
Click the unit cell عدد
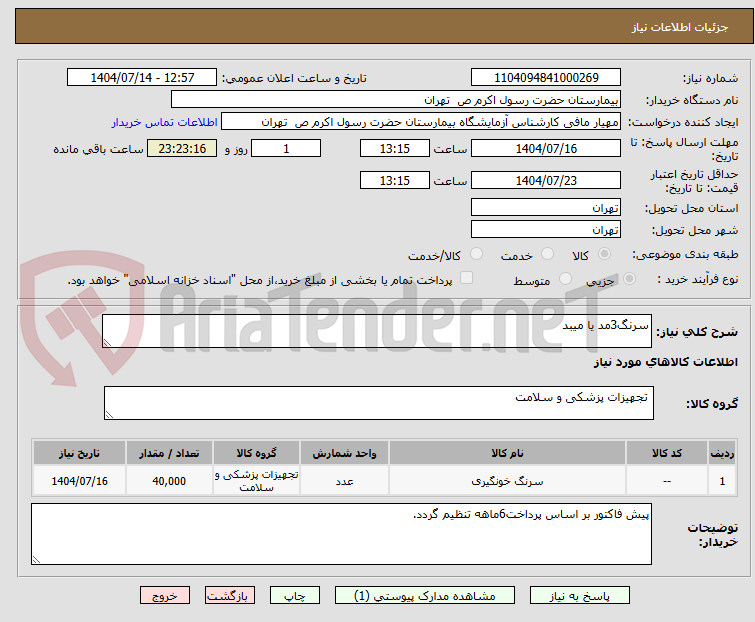(344, 480)
